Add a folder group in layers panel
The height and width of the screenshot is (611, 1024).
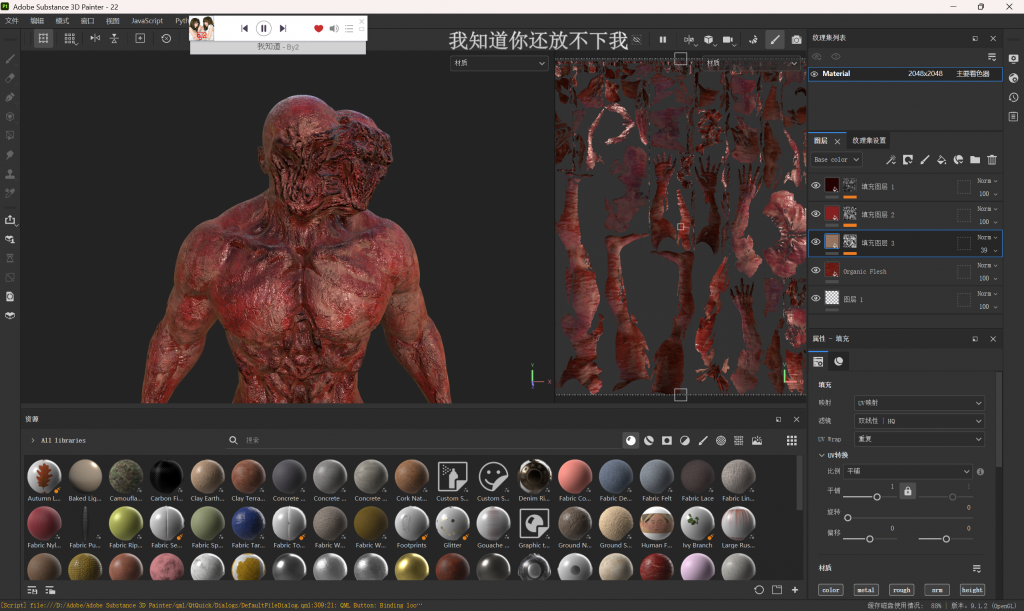coord(975,160)
